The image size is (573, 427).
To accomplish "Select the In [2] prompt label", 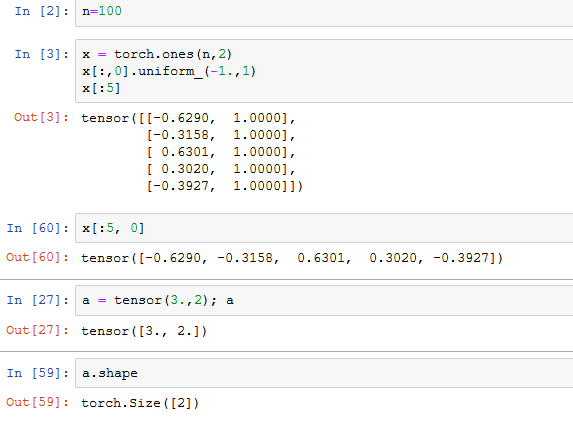I will (x=42, y=11).
